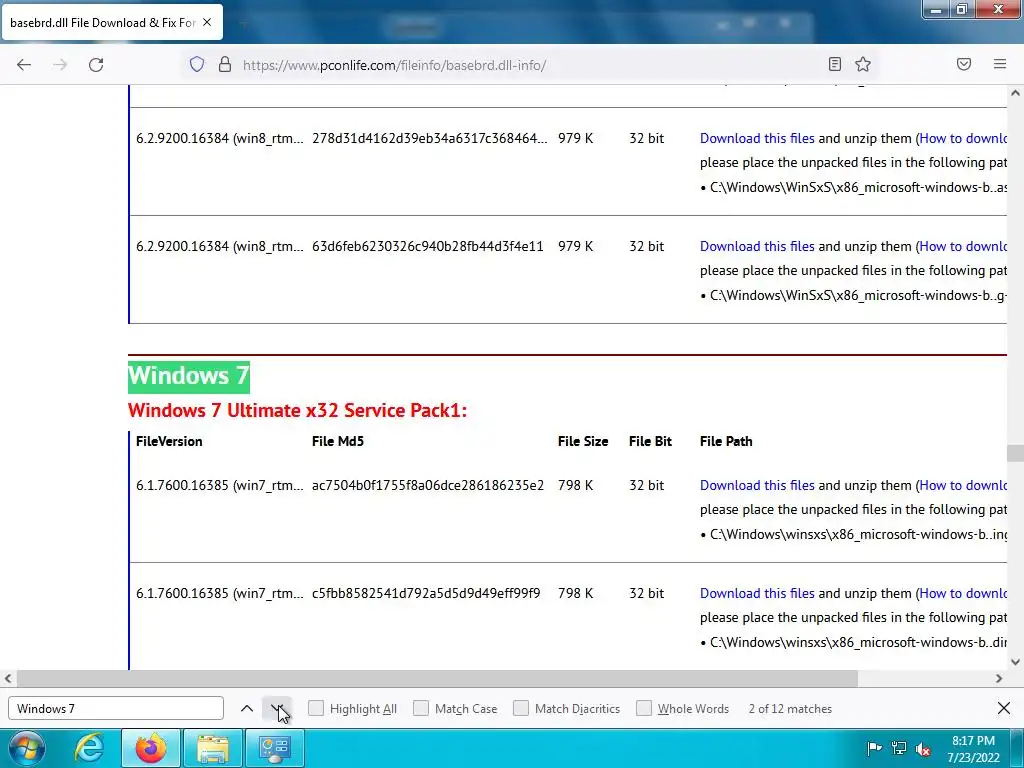Screen dimensions: 1024x768
Task: Click the File Md5 column header
Action: [338, 441]
